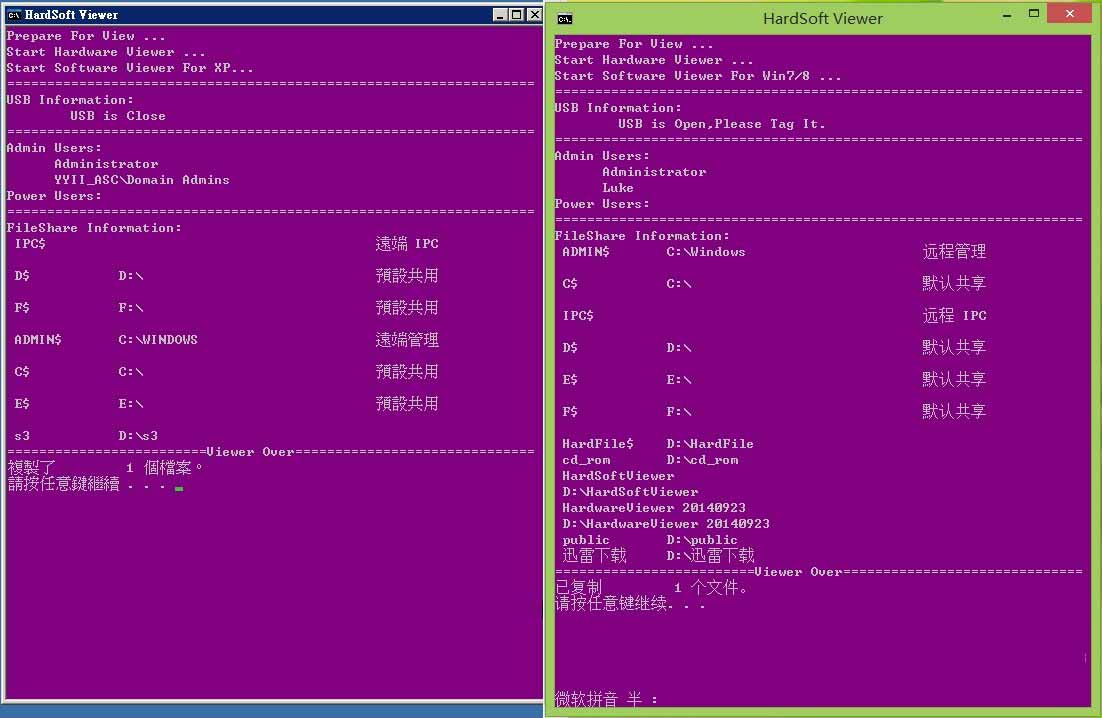The width and height of the screenshot is (1102, 718).
Task: Click the left window's HardSoft Viewer title text
Action: coord(70,14)
